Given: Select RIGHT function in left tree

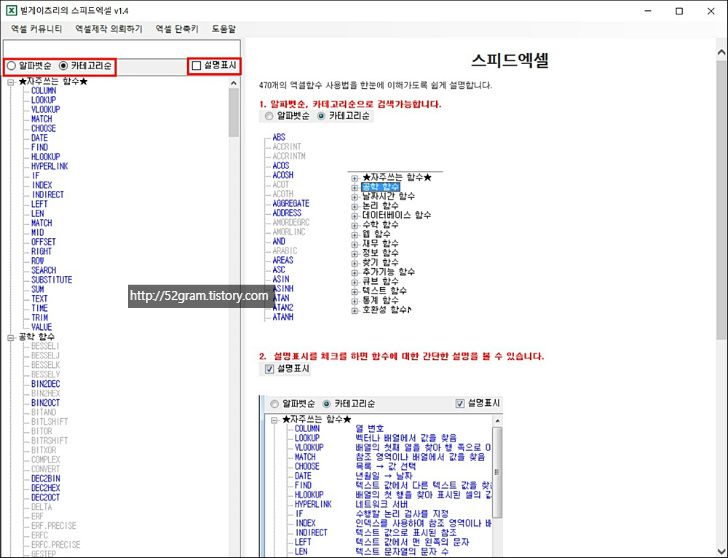Looking at the screenshot, I should 41,252.
